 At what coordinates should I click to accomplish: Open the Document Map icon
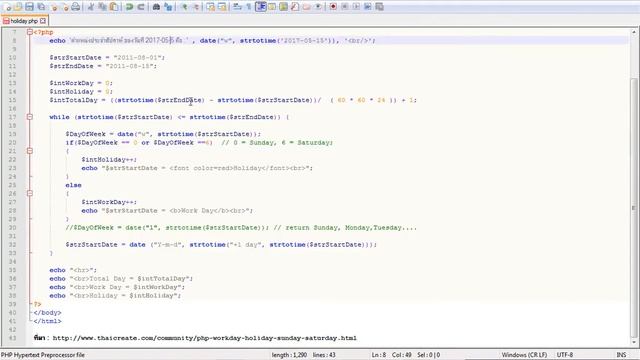(283, 7)
